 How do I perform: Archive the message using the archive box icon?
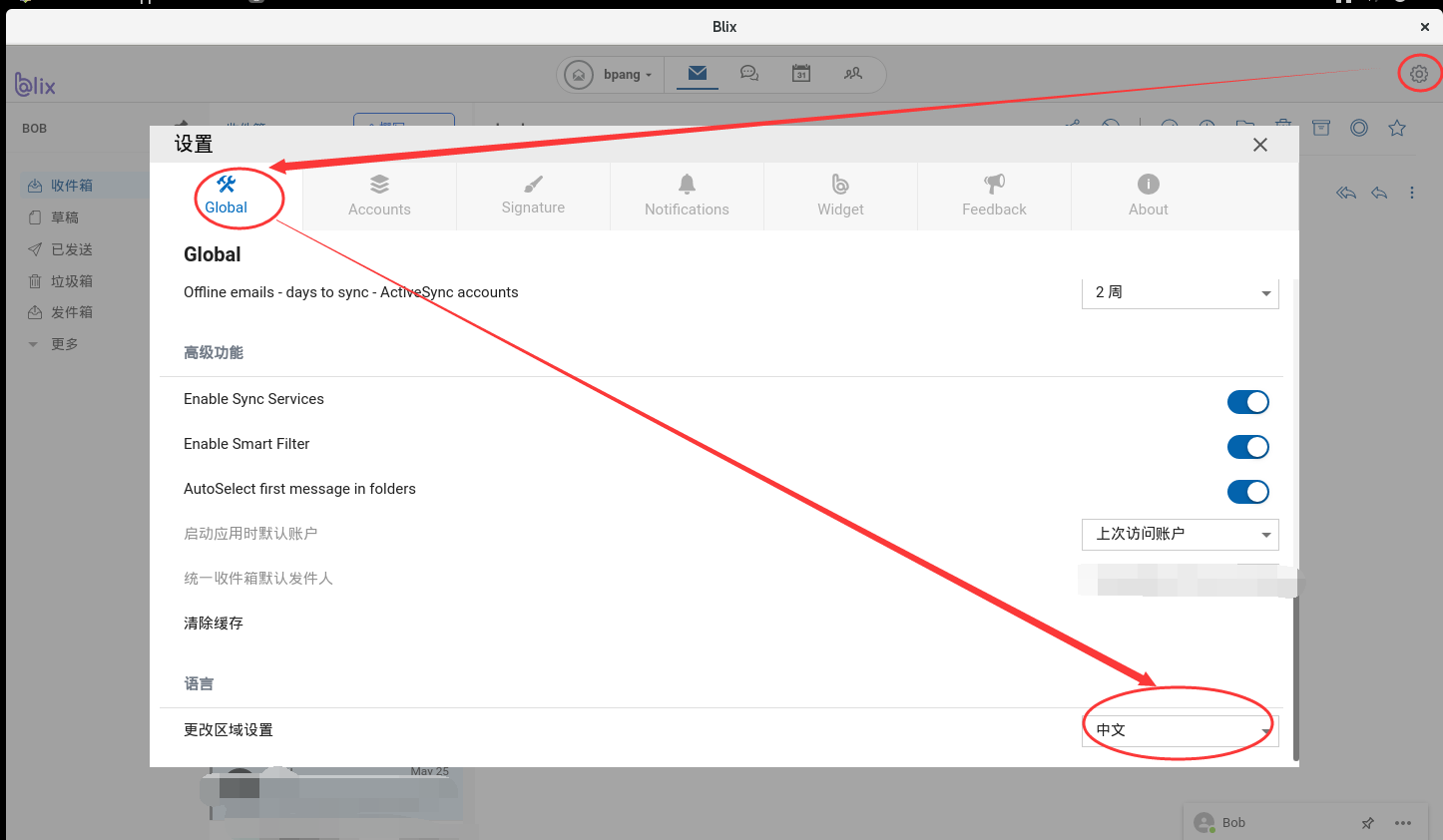pyautogui.click(x=1320, y=128)
